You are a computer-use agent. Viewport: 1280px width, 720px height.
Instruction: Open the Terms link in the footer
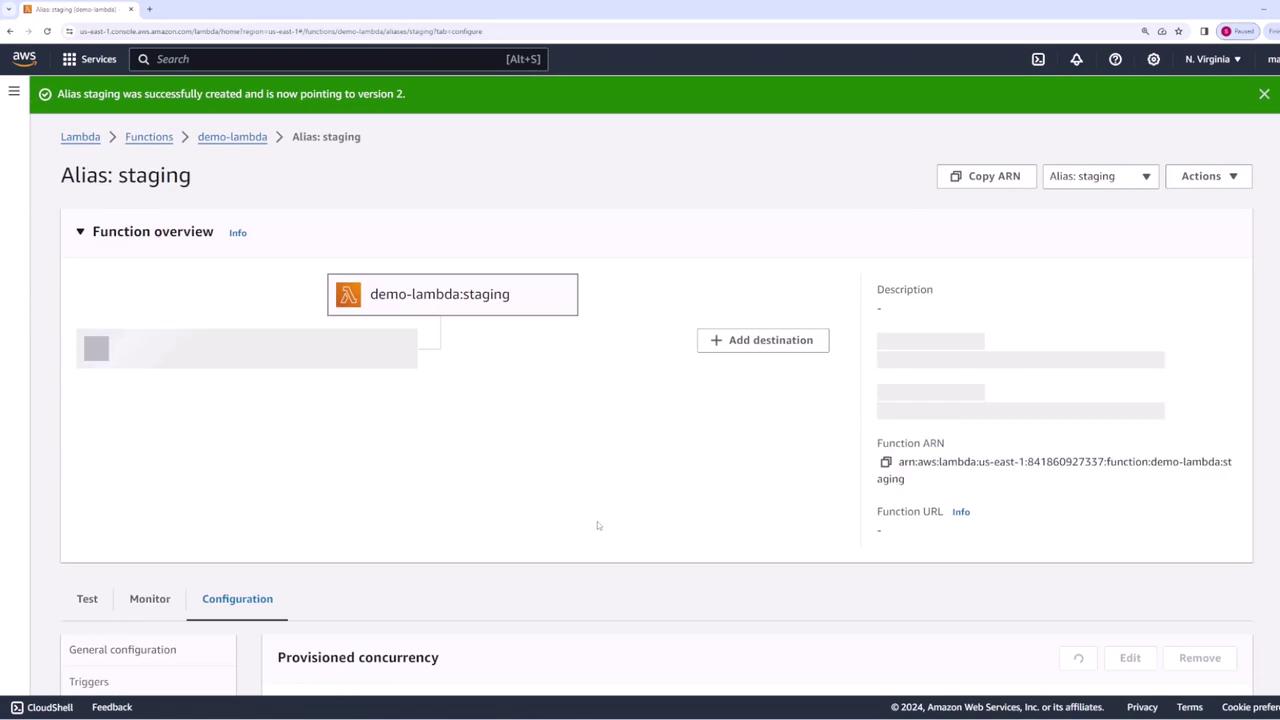point(1189,707)
